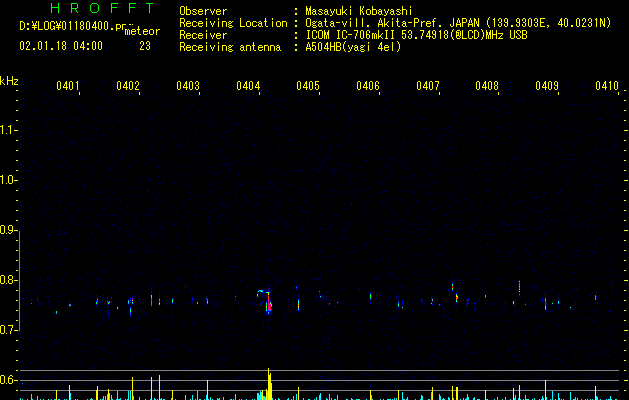Click the HROFFT program title

tap(103, 8)
